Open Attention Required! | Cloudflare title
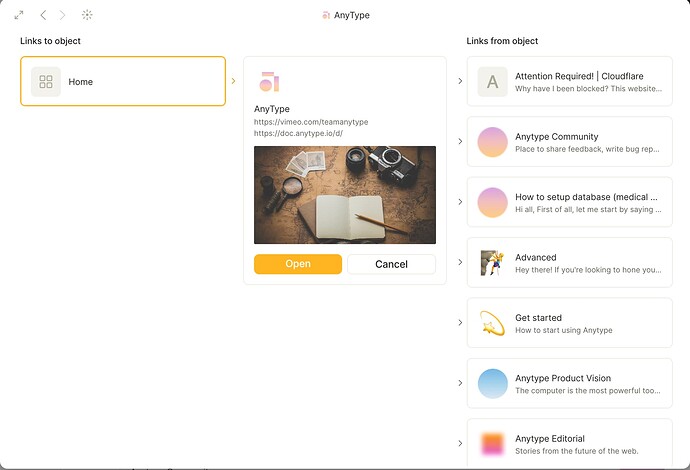The width and height of the screenshot is (690, 470). click(579, 76)
